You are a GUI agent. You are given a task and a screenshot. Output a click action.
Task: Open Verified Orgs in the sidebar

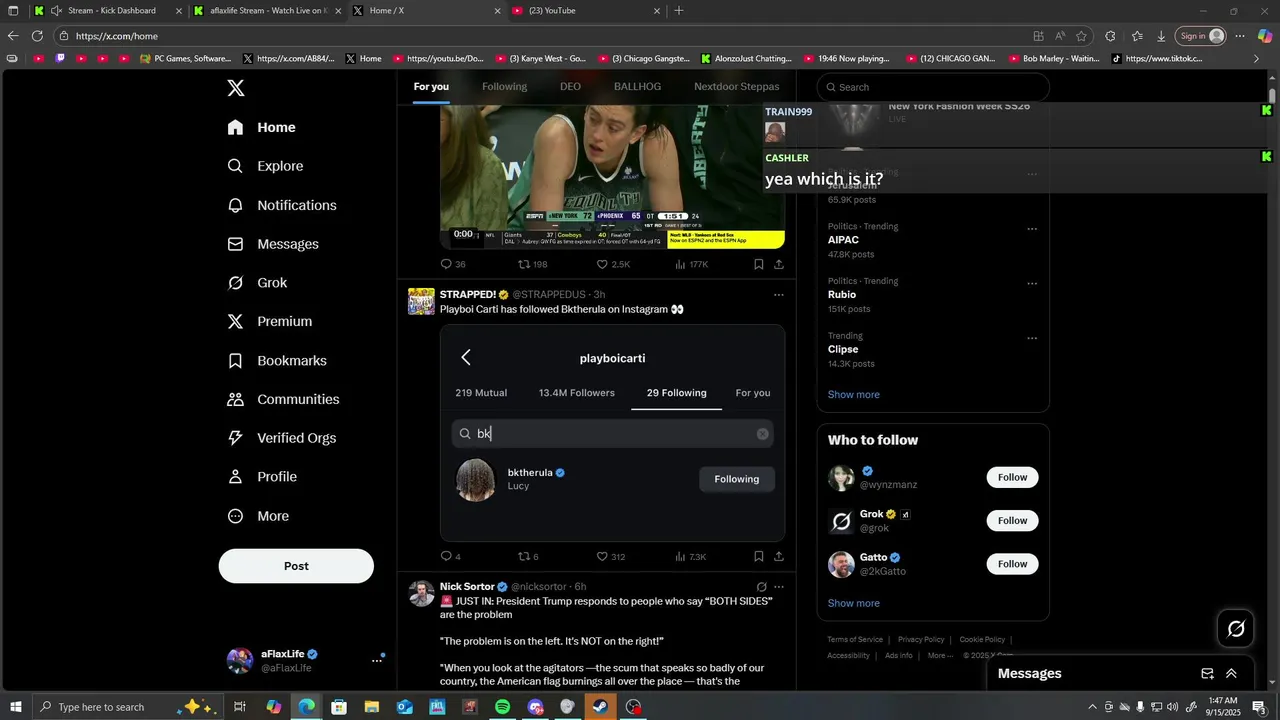pos(282,438)
